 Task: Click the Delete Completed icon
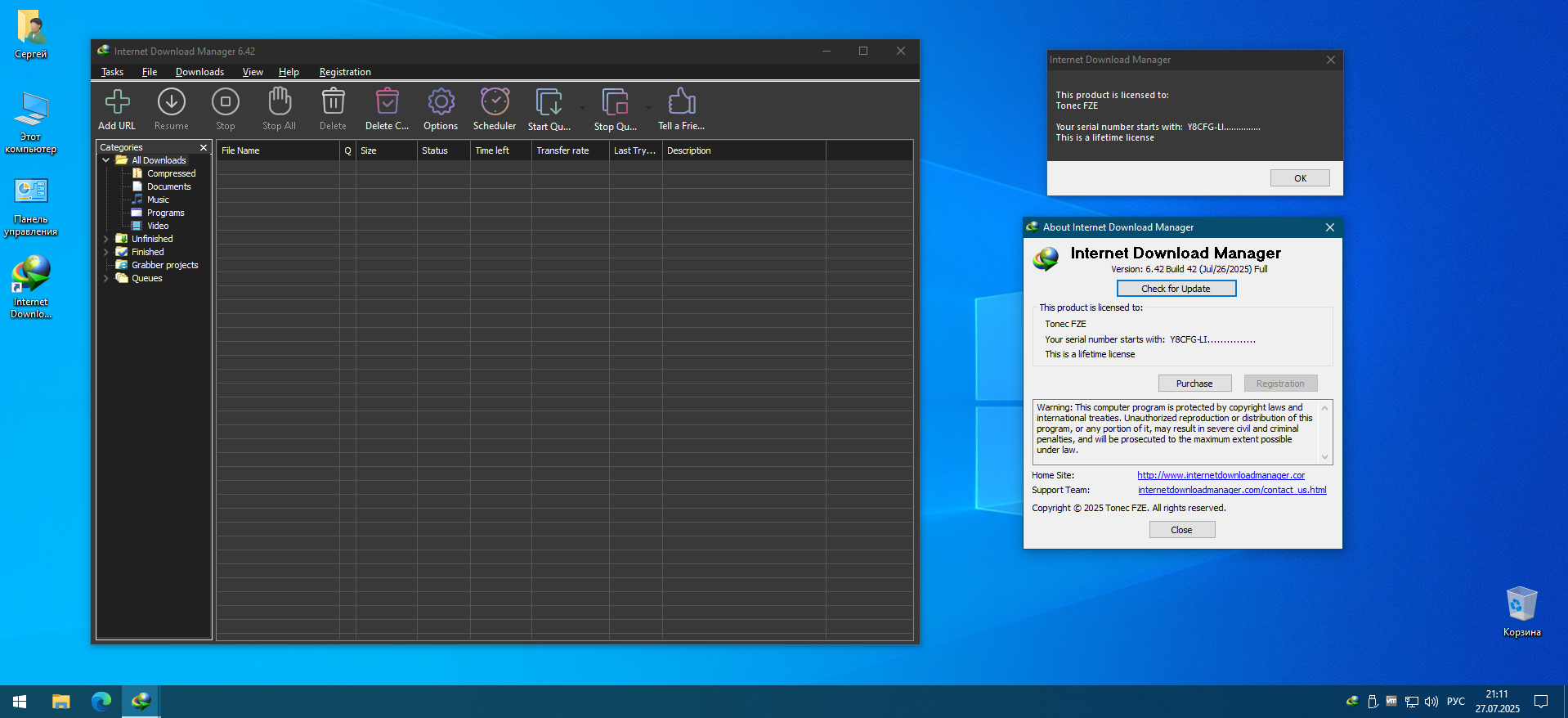pyautogui.click(x=387, y=102)
